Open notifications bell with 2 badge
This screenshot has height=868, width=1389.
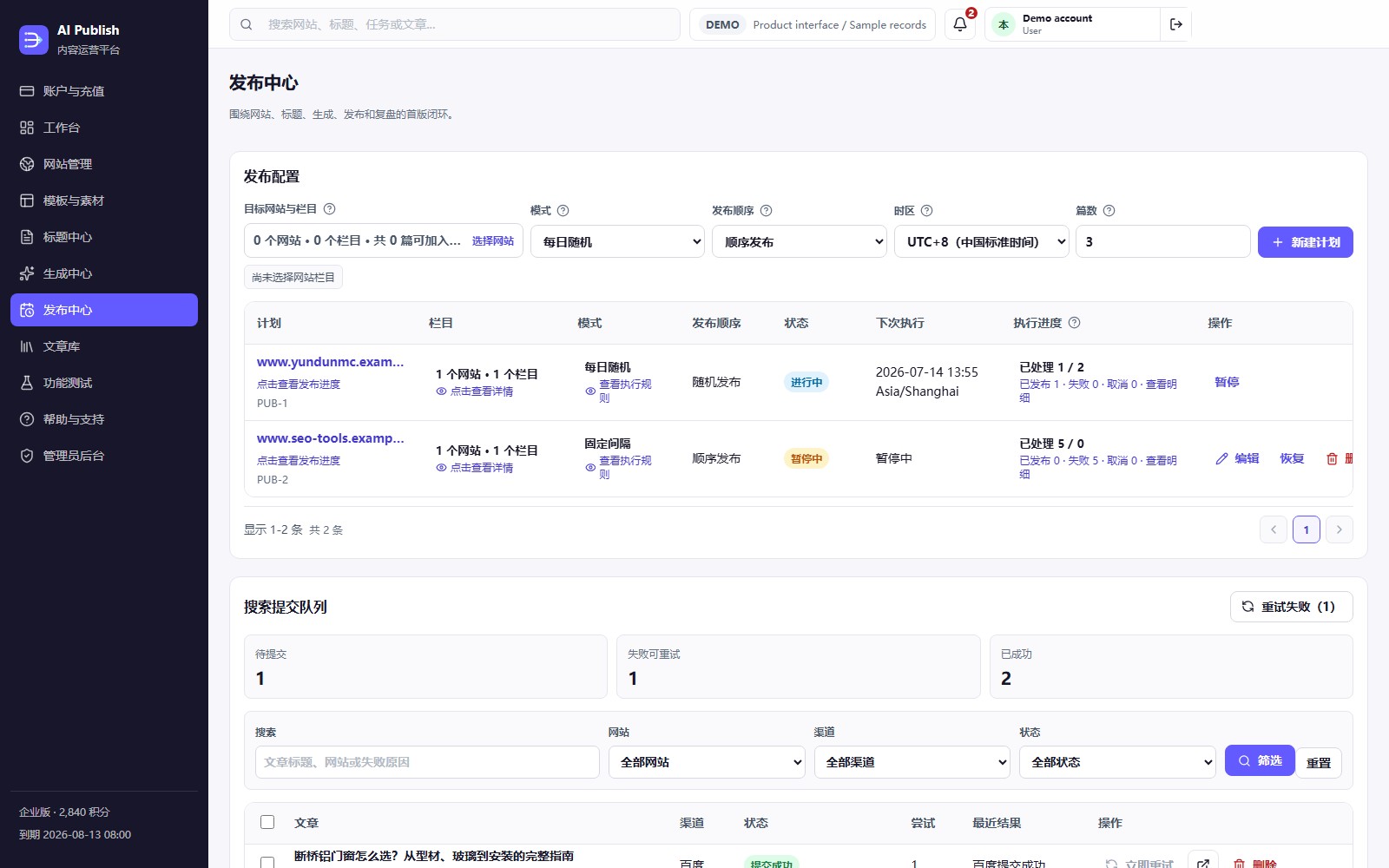click(x=960, y=24)
